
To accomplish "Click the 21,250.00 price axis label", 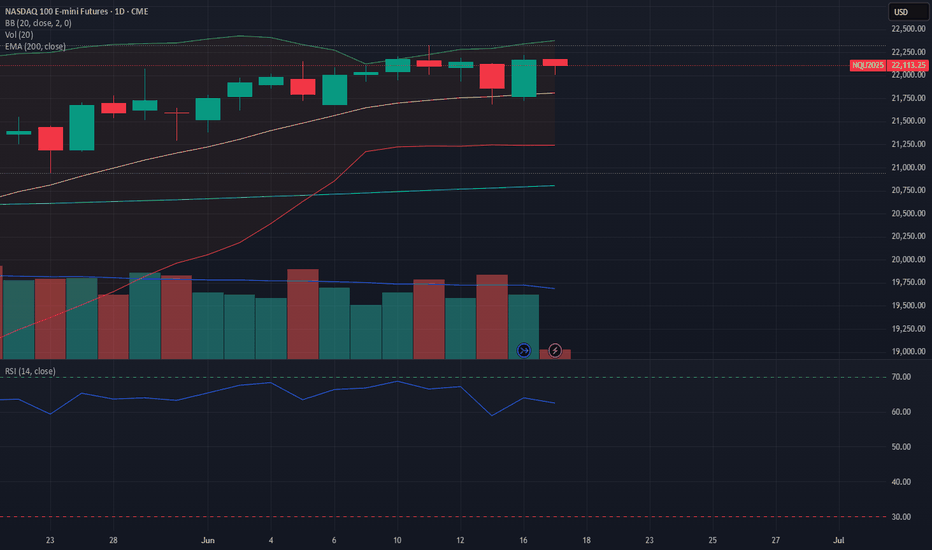I will pos(908,144).
